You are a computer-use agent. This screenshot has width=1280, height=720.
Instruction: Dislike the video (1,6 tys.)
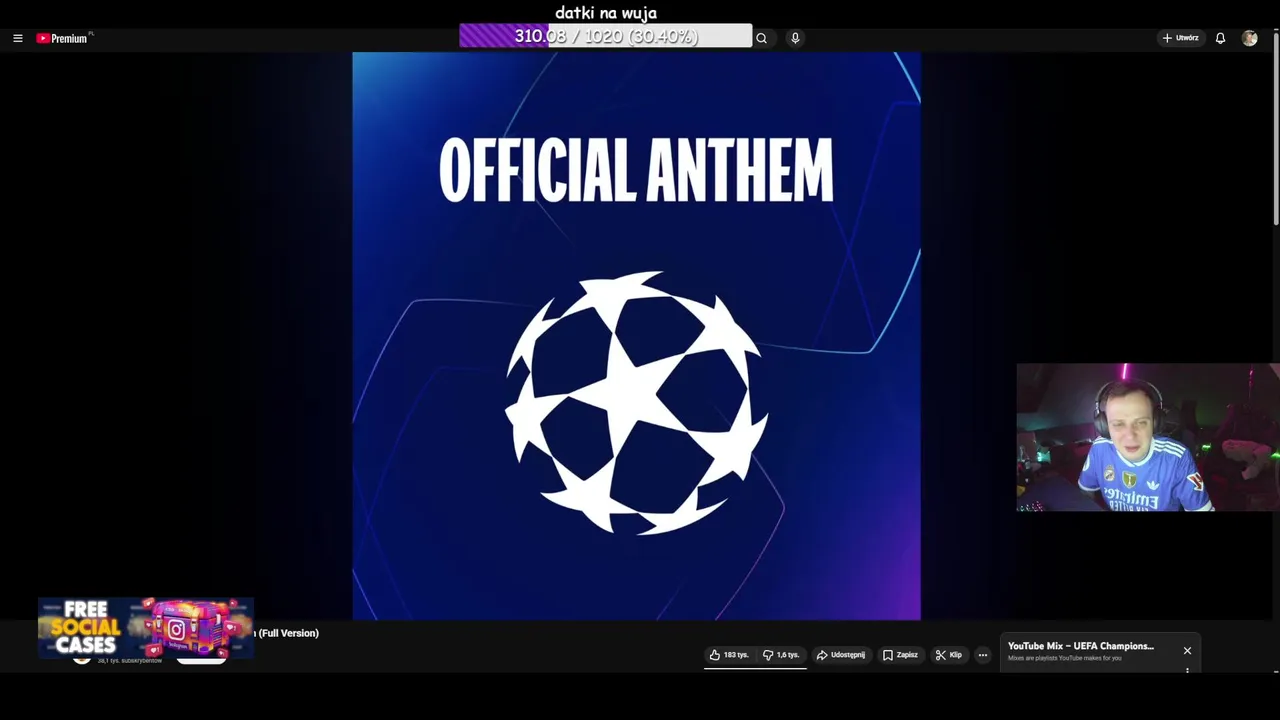point(781,655)
